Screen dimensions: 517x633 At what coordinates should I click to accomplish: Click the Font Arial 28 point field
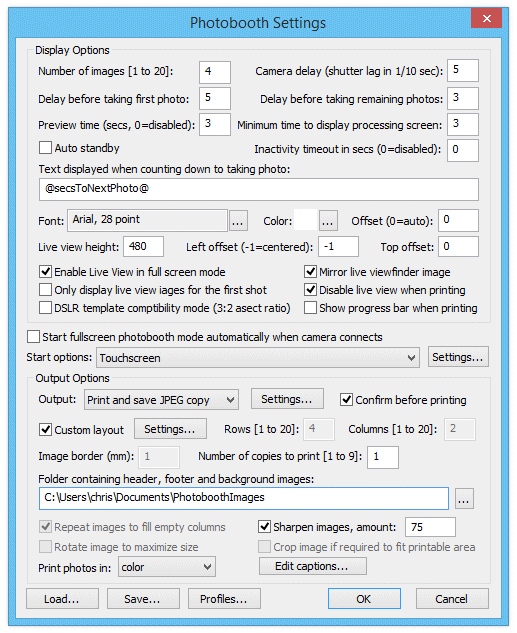(x=147, y=220)
